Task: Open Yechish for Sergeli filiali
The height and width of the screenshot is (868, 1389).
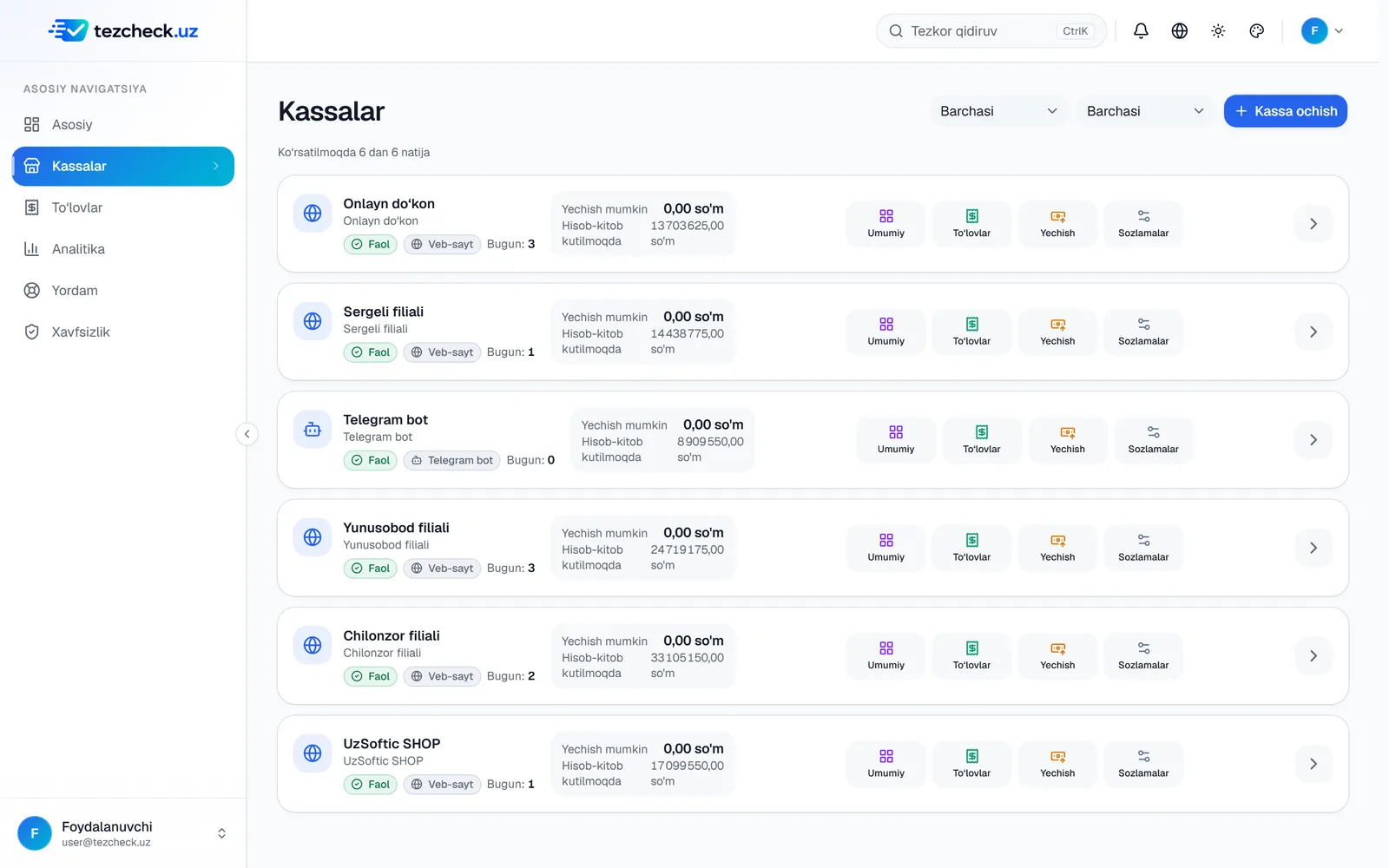Action: click(x=1057, y=332)
